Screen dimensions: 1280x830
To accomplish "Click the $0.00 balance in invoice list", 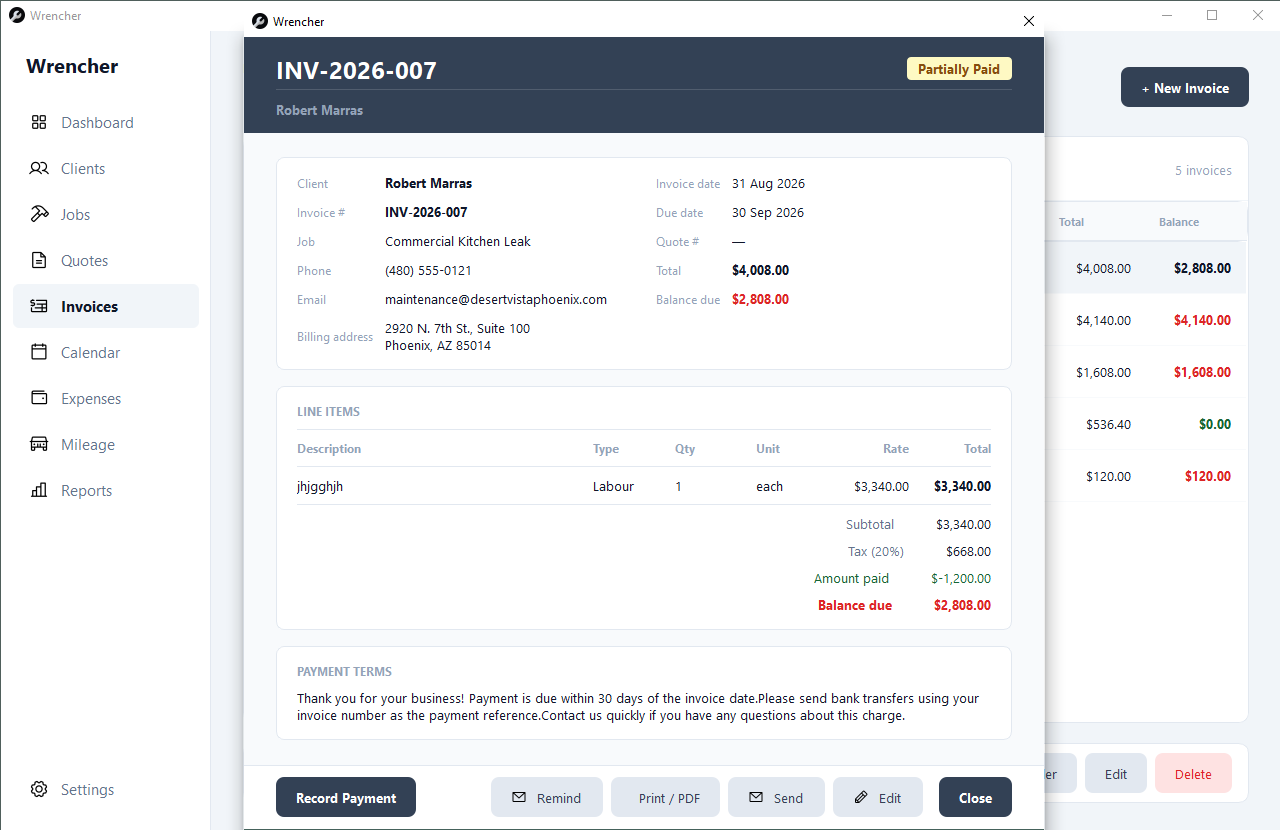I will (x=1215, y=424).
